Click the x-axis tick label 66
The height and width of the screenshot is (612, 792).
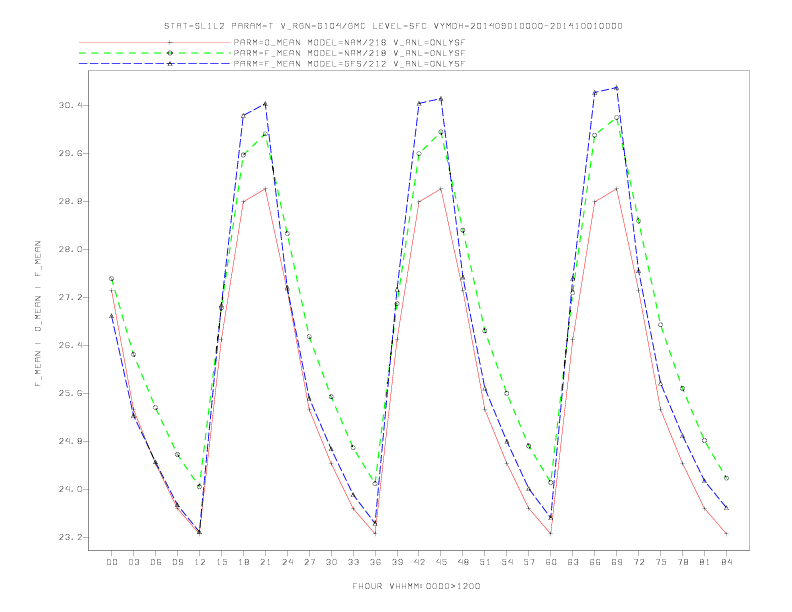coord(595,562)
